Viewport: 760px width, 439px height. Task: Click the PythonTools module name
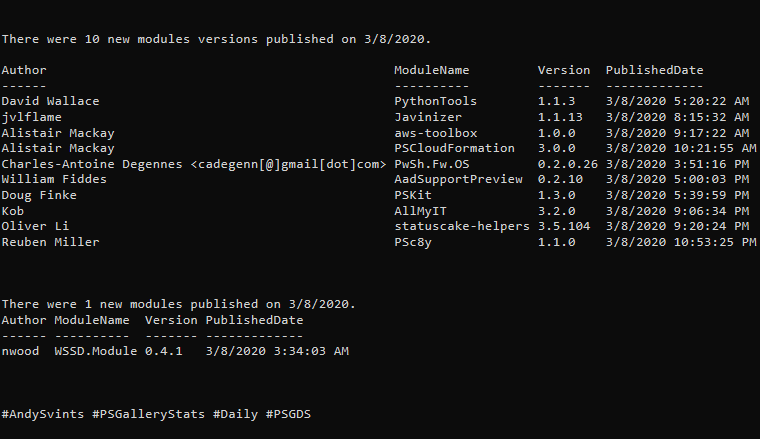[x=435, y=101]
